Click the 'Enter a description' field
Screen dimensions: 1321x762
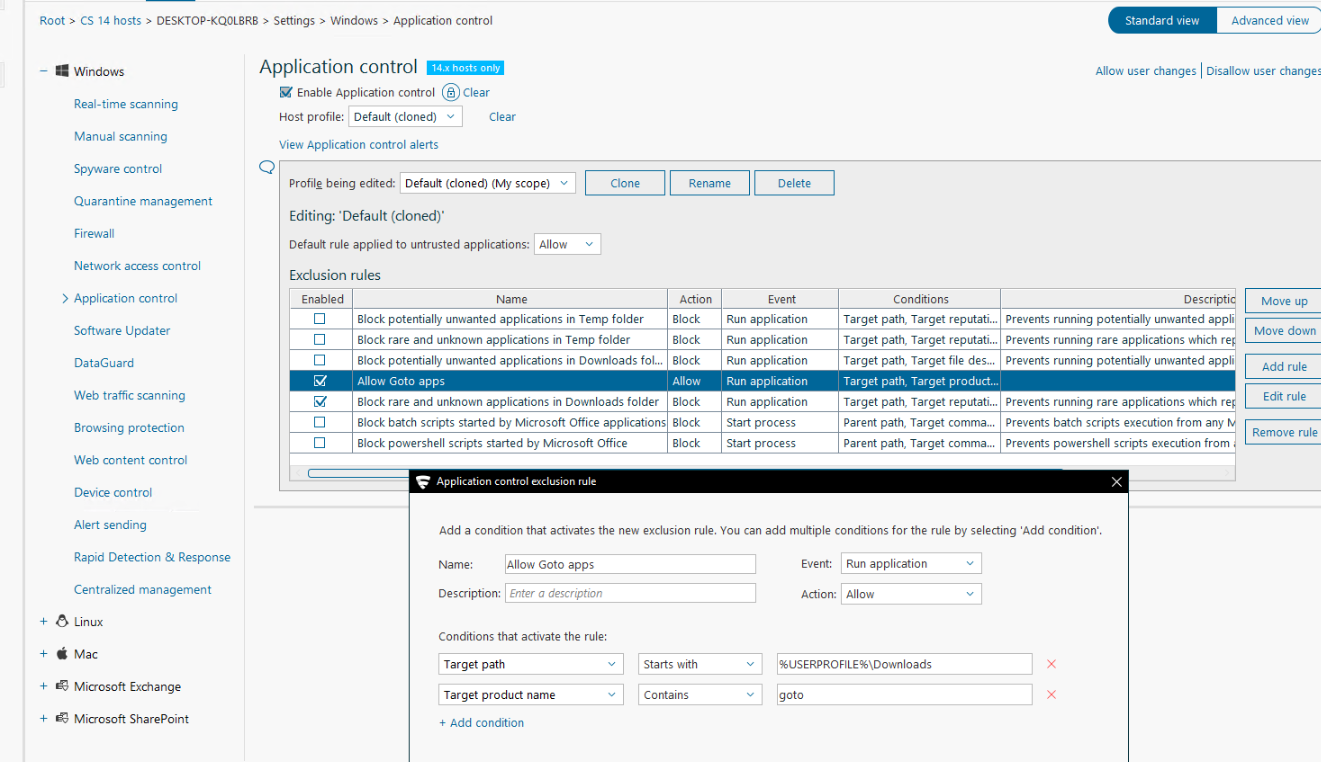click(x=630, y=593)
